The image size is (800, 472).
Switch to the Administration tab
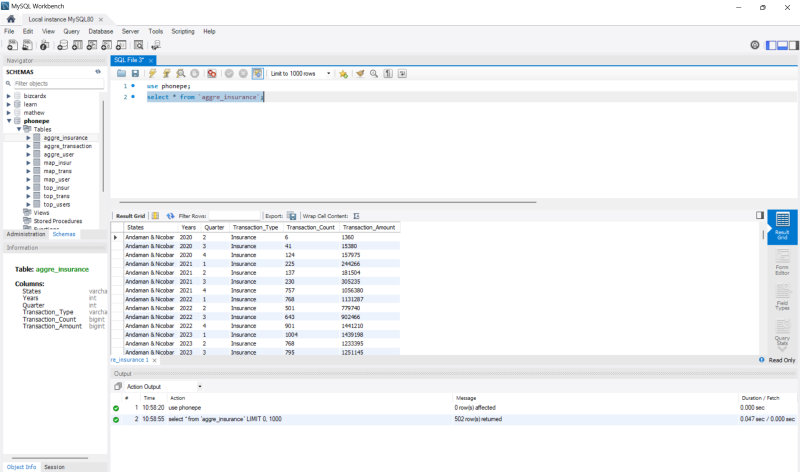(x=26, y=234)
